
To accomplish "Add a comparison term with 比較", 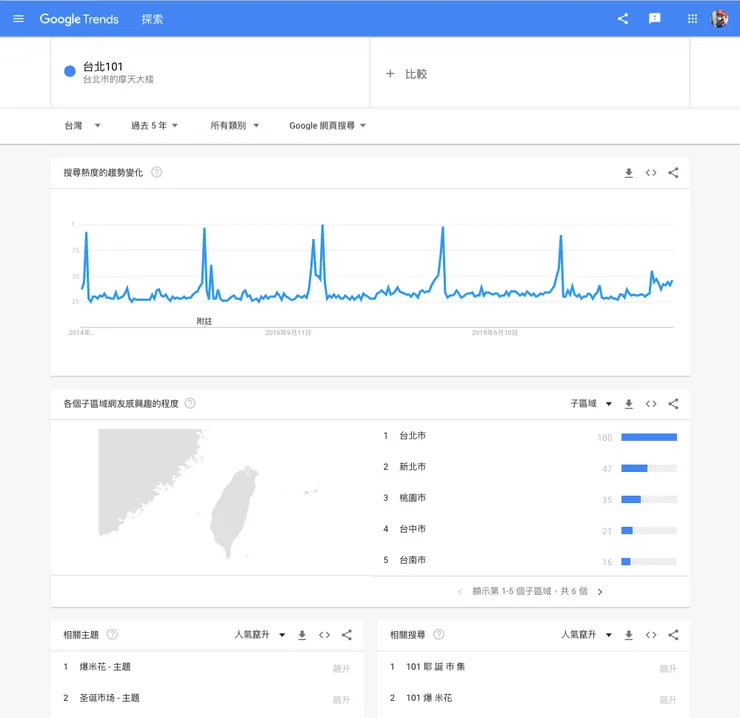I will point(406,74).
